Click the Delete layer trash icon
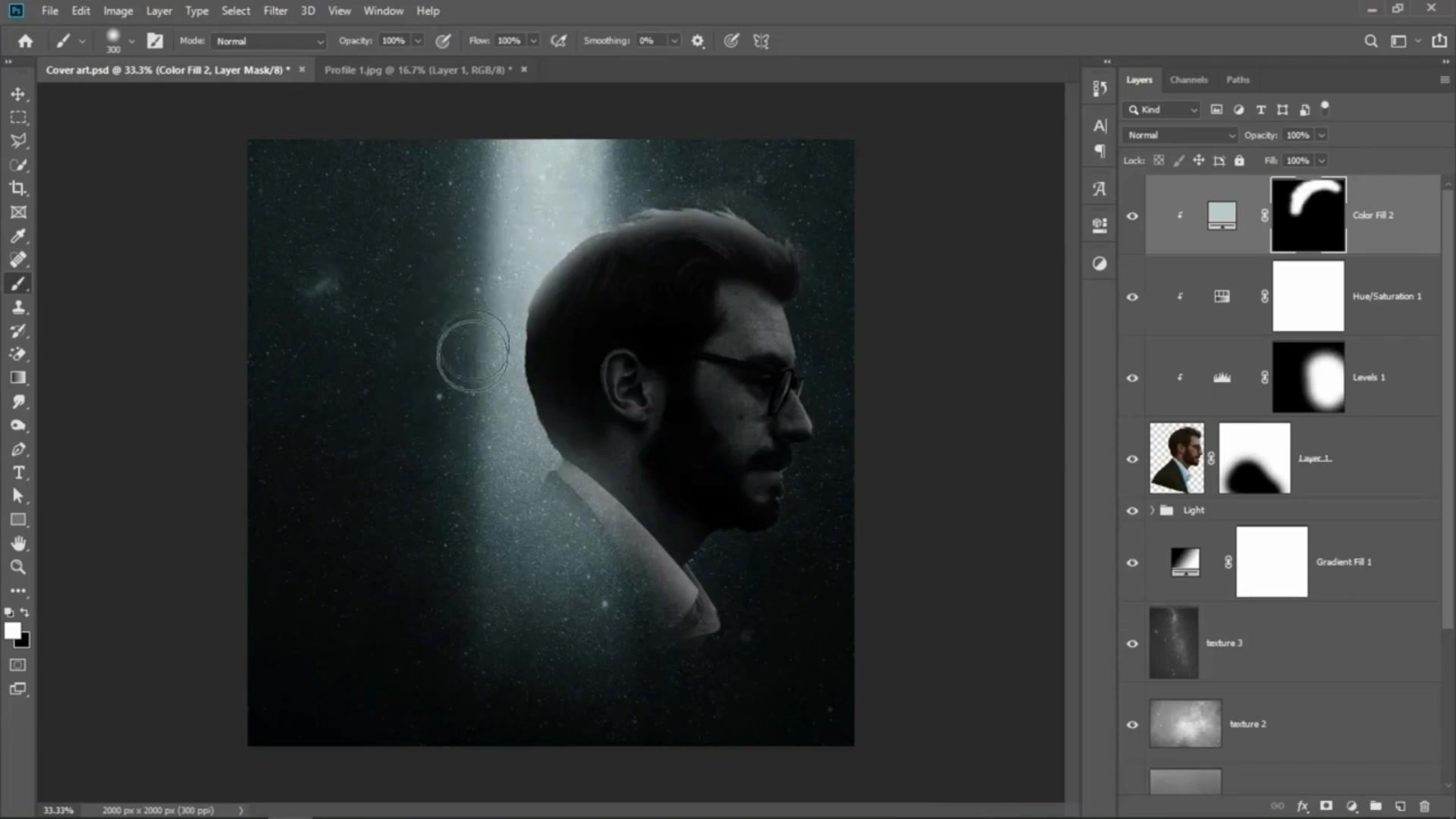The image size is (1456, 819). click(1424, 806)
